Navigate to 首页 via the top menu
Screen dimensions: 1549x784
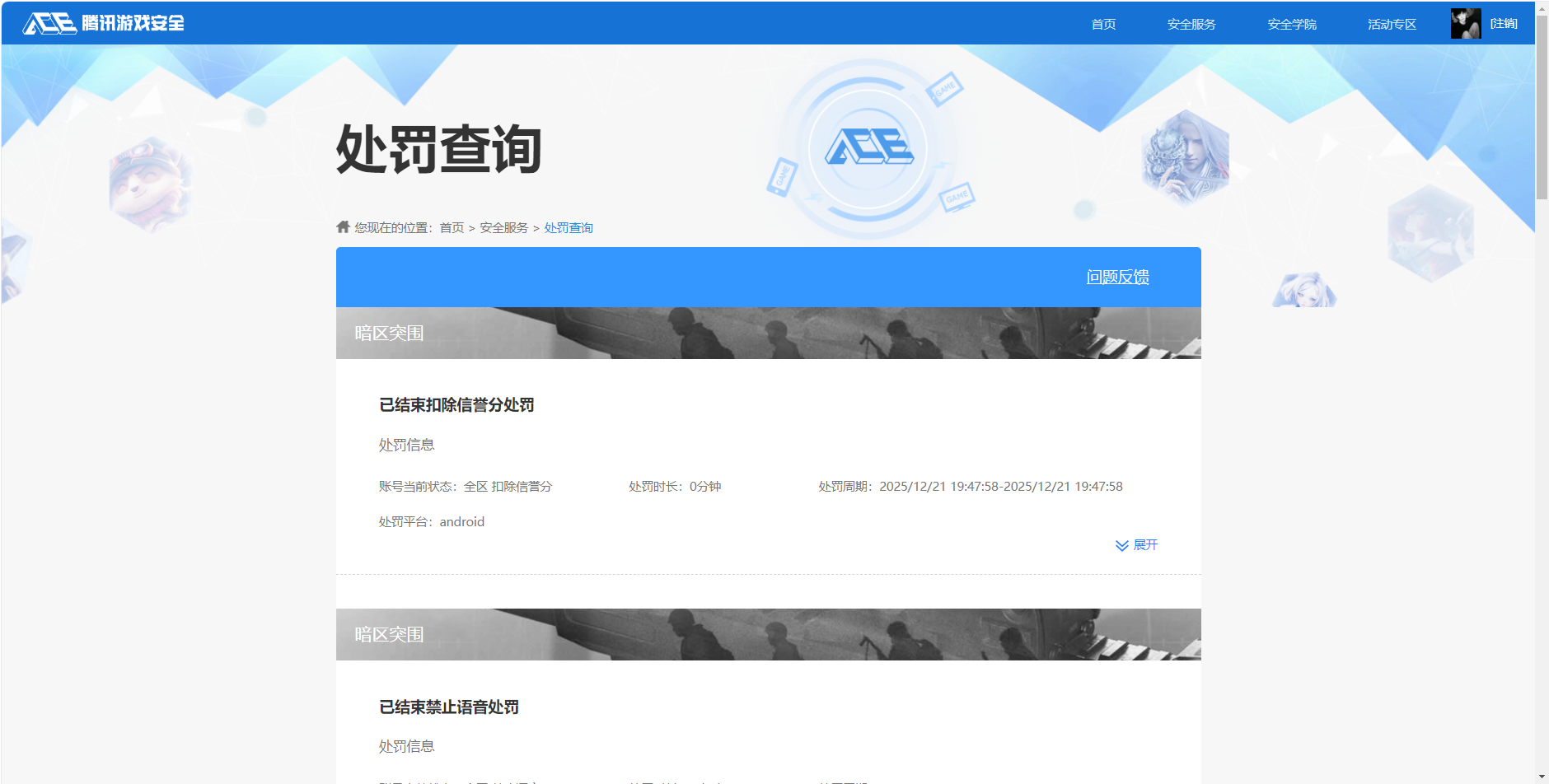pos(1103,23)
